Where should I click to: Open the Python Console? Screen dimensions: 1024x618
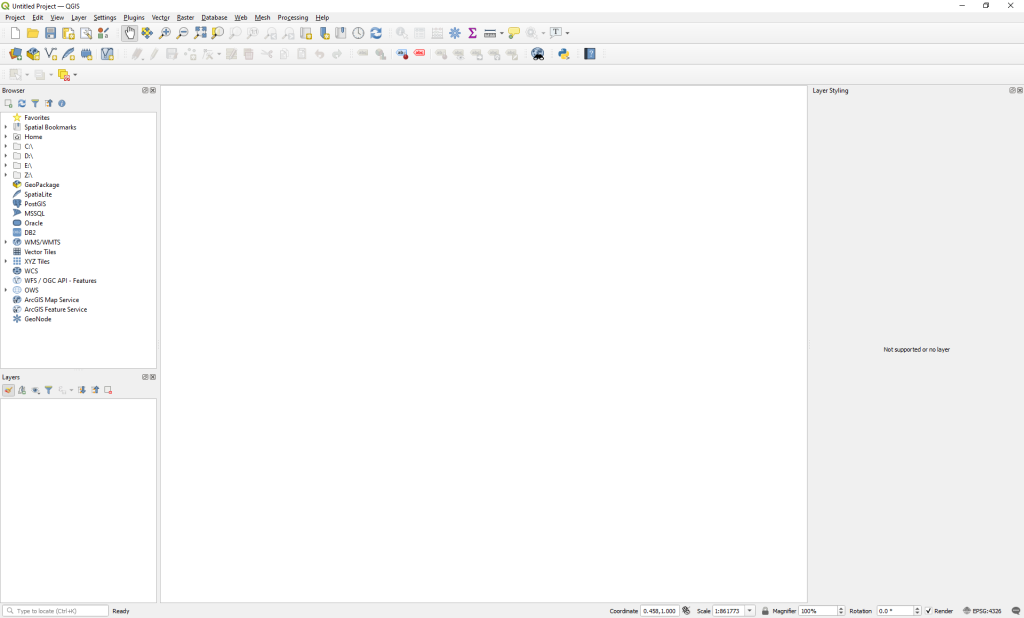pos(563,53)
